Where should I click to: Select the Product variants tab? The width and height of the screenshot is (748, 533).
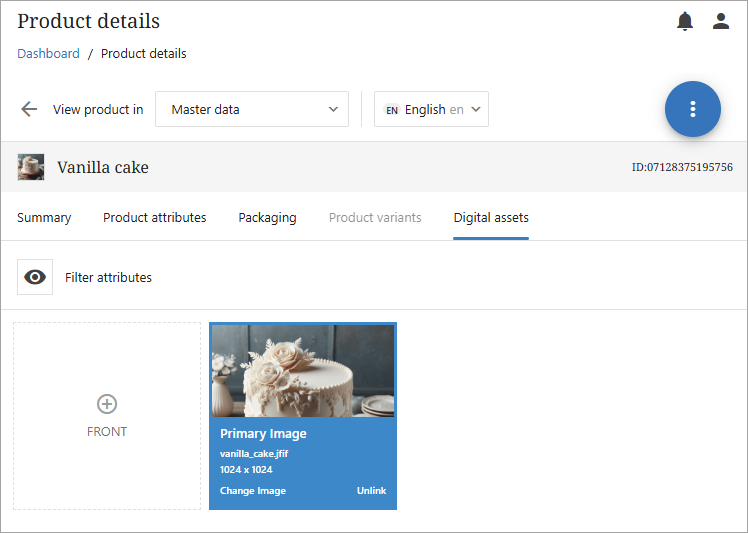(375, 217)
